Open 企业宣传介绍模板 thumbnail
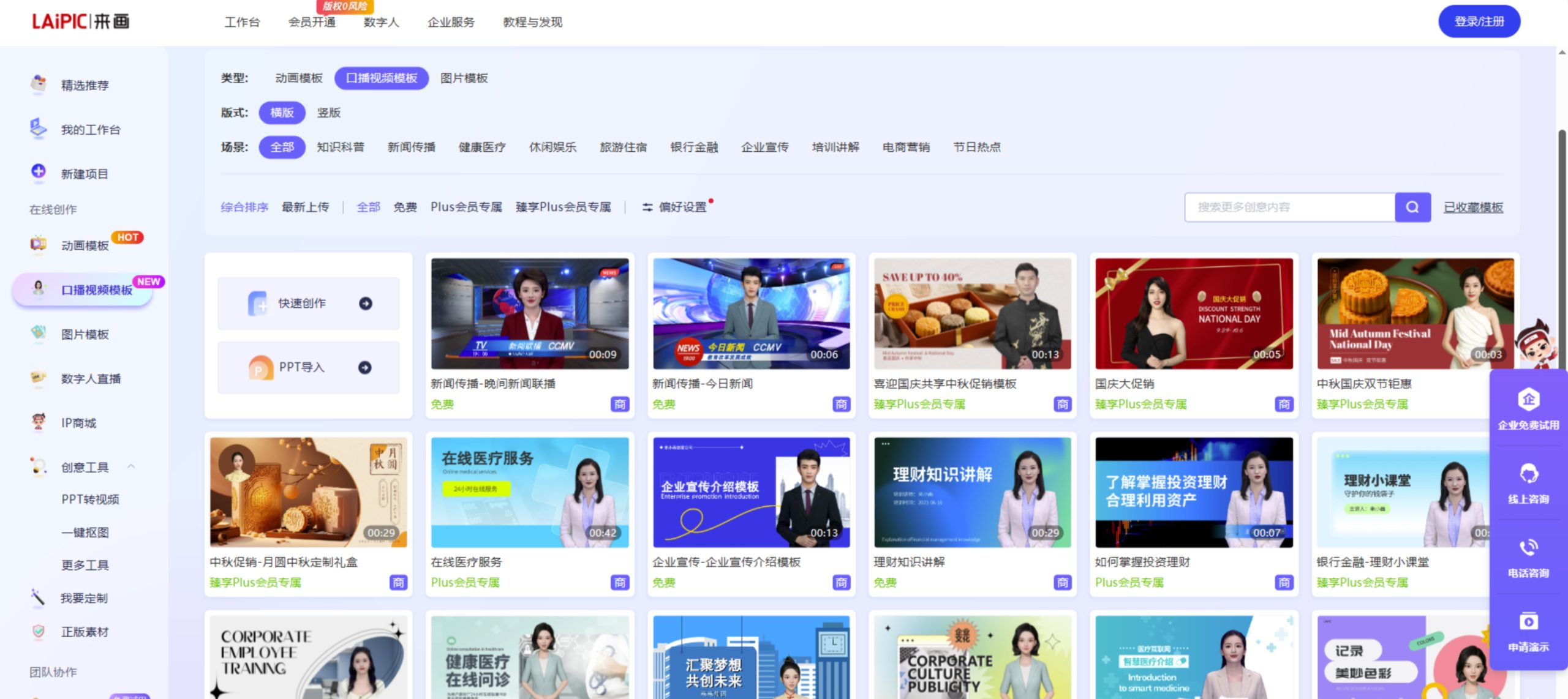This screenshot has height=699, width=1568. click(x=752, y=492)
